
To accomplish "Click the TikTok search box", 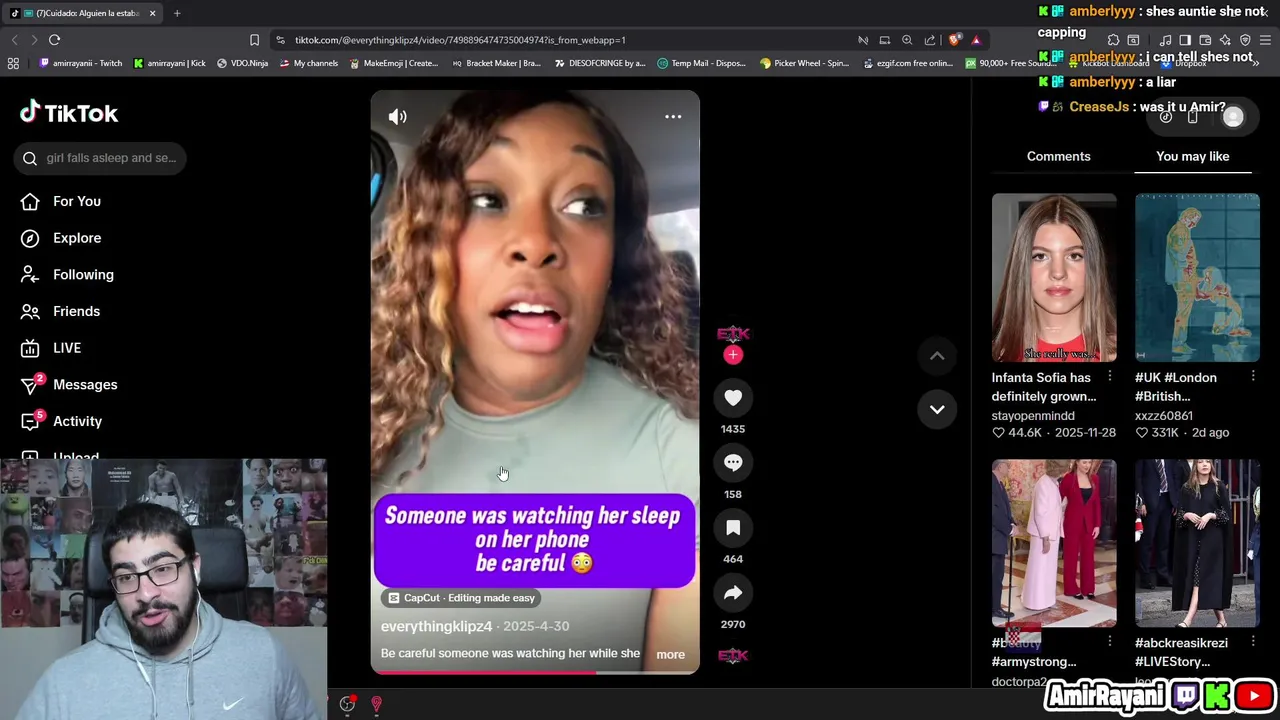I will click(100, 158).
